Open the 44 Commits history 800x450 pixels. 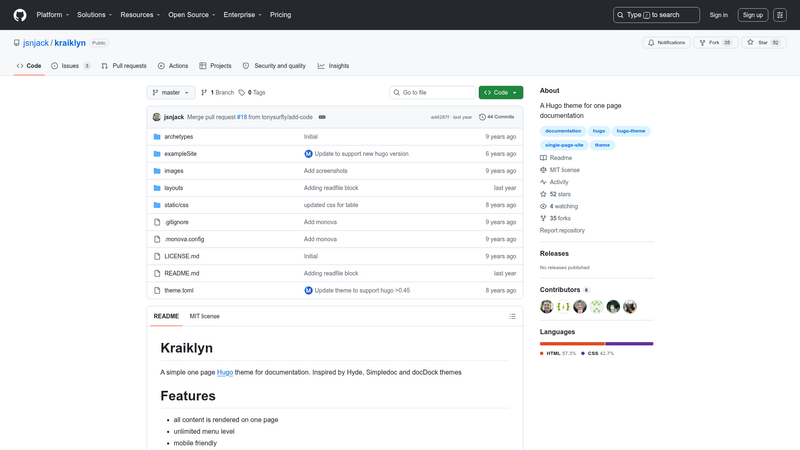pyautogui.click(x=496, y=117)
